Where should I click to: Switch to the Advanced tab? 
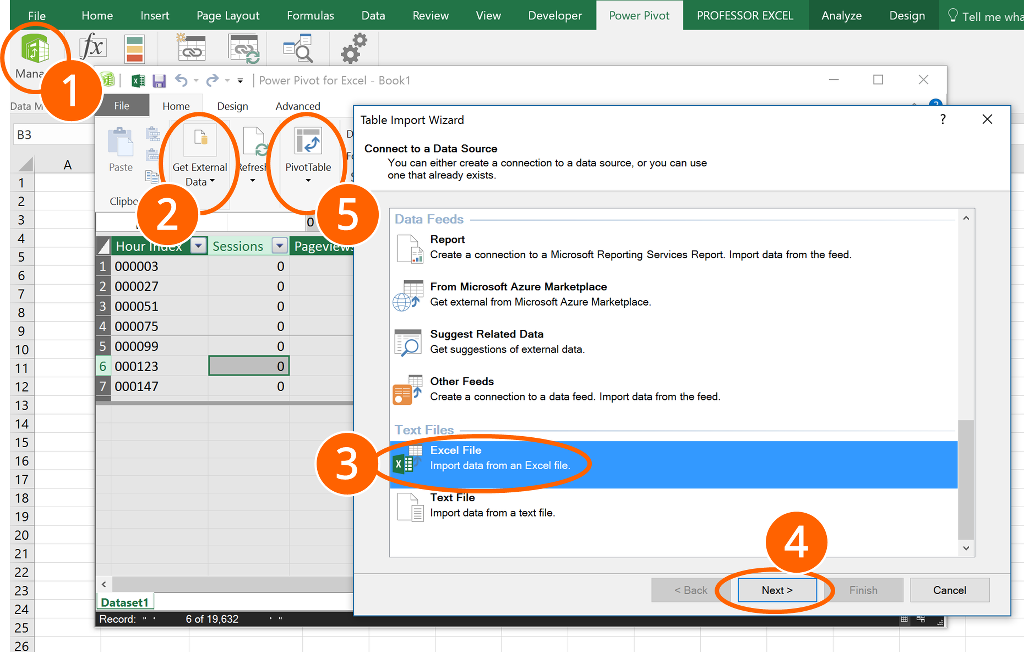click(x=297, y=105)
